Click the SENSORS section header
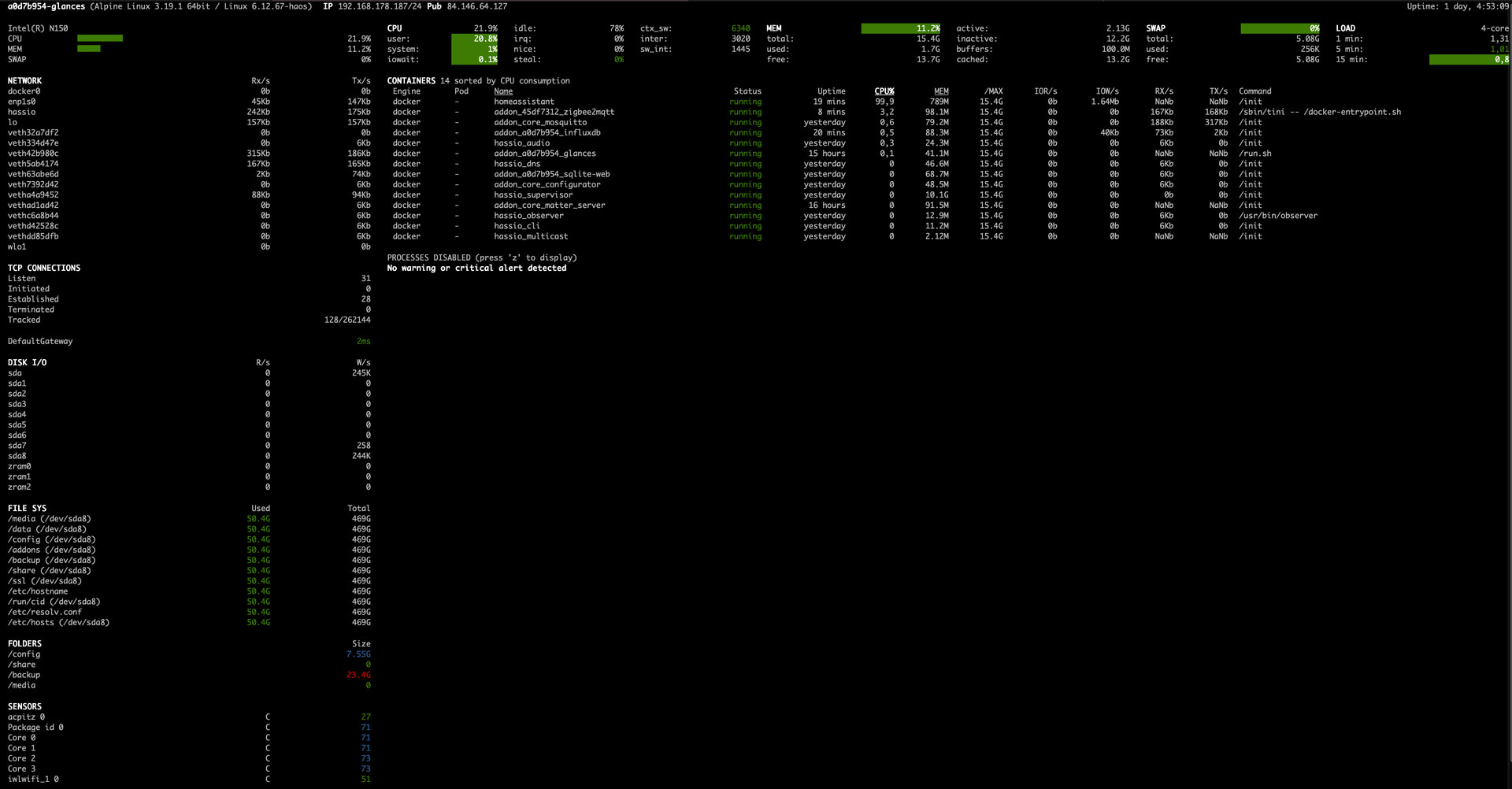Viewport: 1512px width, 789px height. (x=24, y=707)
